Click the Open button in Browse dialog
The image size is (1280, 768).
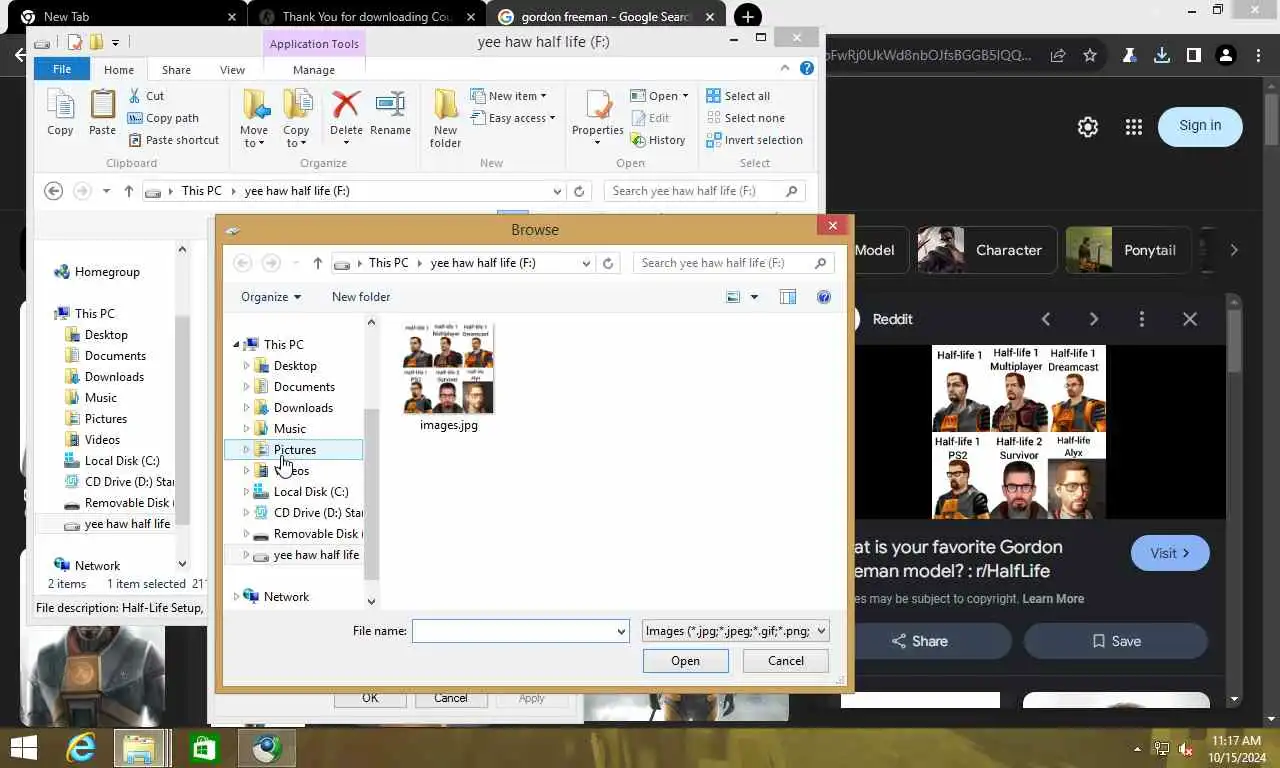pyautogui.click(x=686, y=661)
